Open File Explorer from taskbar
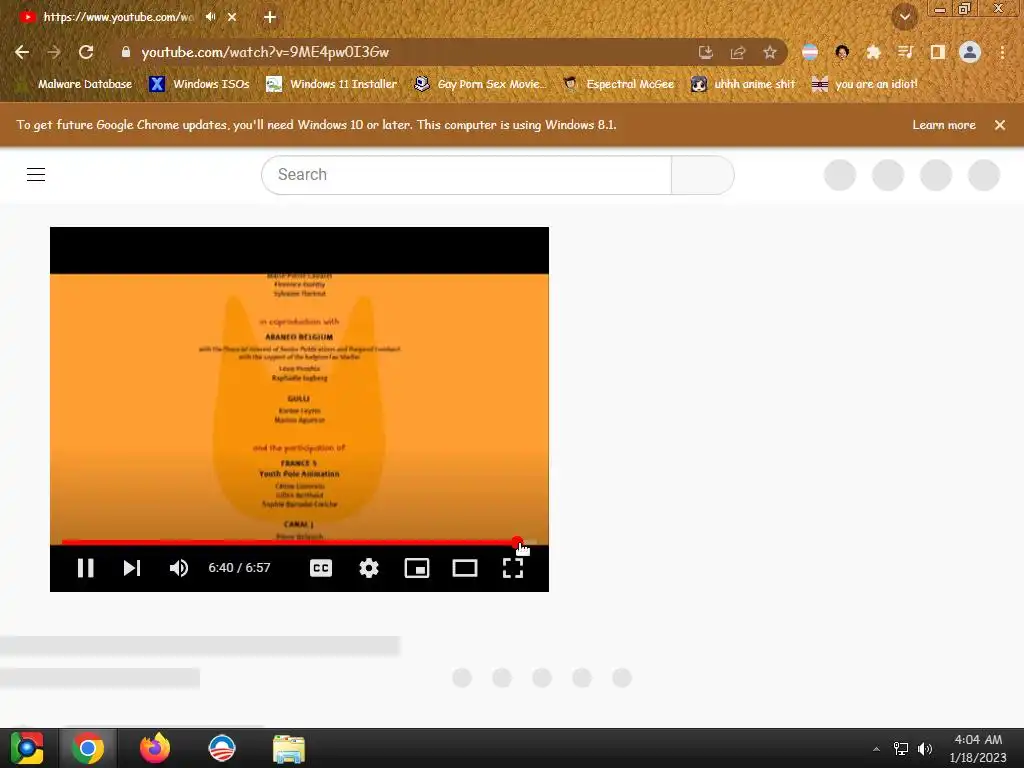Viewport: 1024px width, 768px height. pyautogui.click(x=289, y=748)
